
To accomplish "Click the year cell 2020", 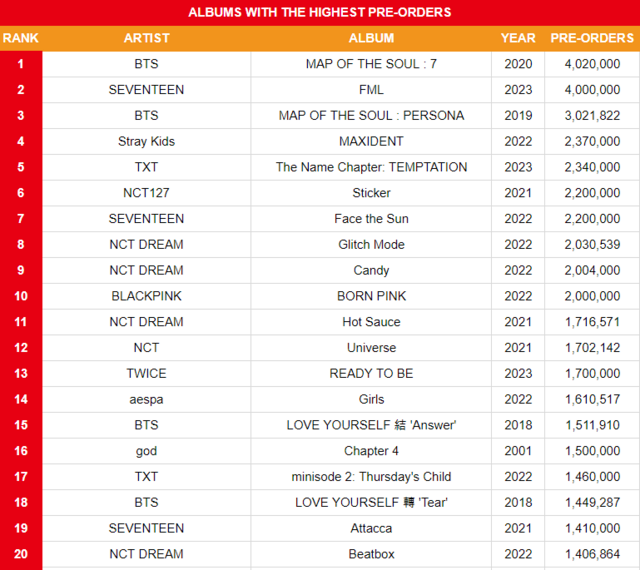I will [518, 64].
